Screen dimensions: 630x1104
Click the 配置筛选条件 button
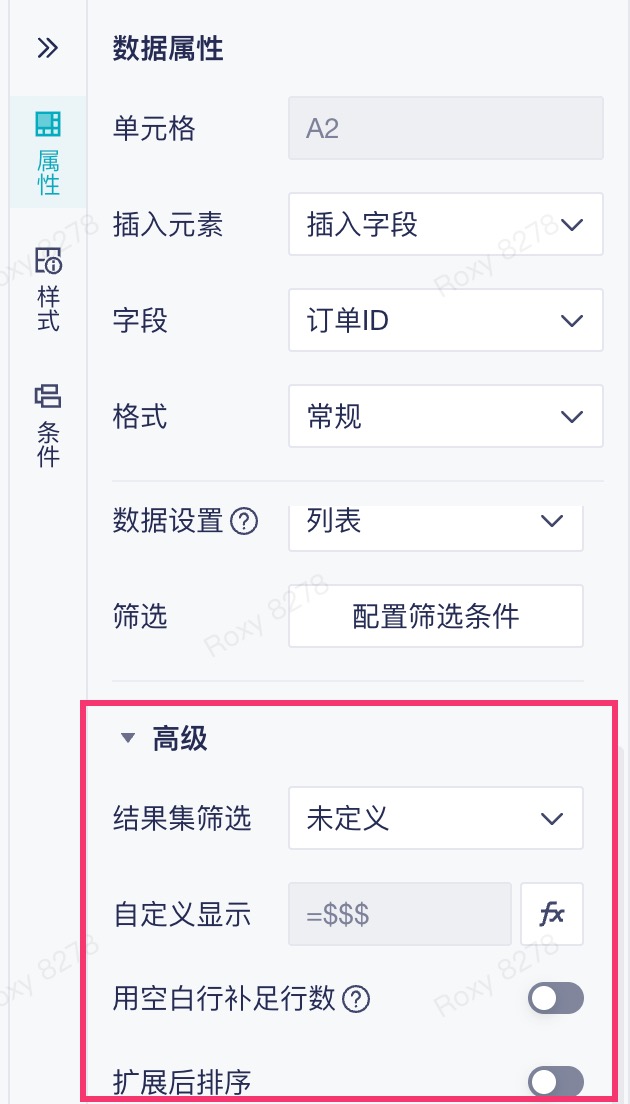[436, 616]
